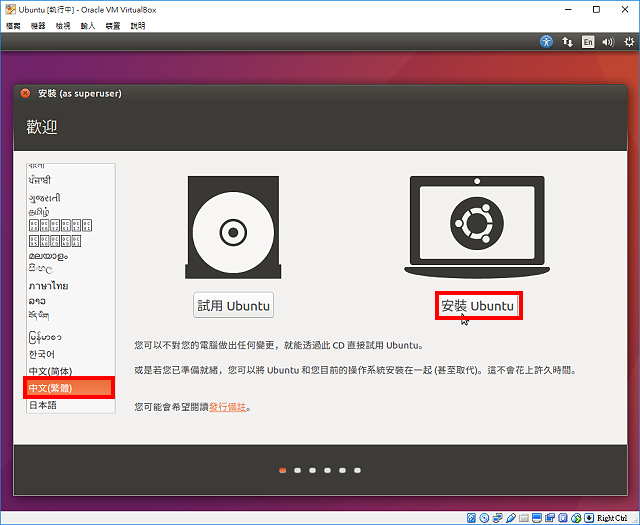This screenshot has height=525, width=640.
Task: Click the shared folders status icon
Action: pyautogui.click(x=524, y=518)
